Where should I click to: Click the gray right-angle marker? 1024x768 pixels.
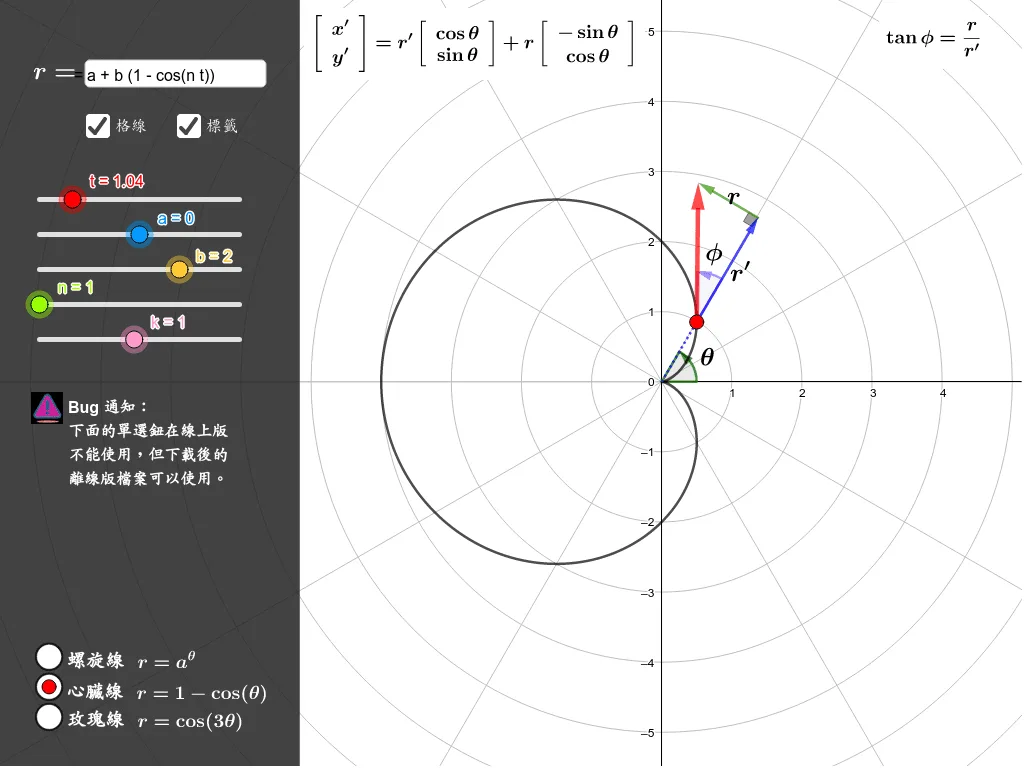click(x=750, y=219)
